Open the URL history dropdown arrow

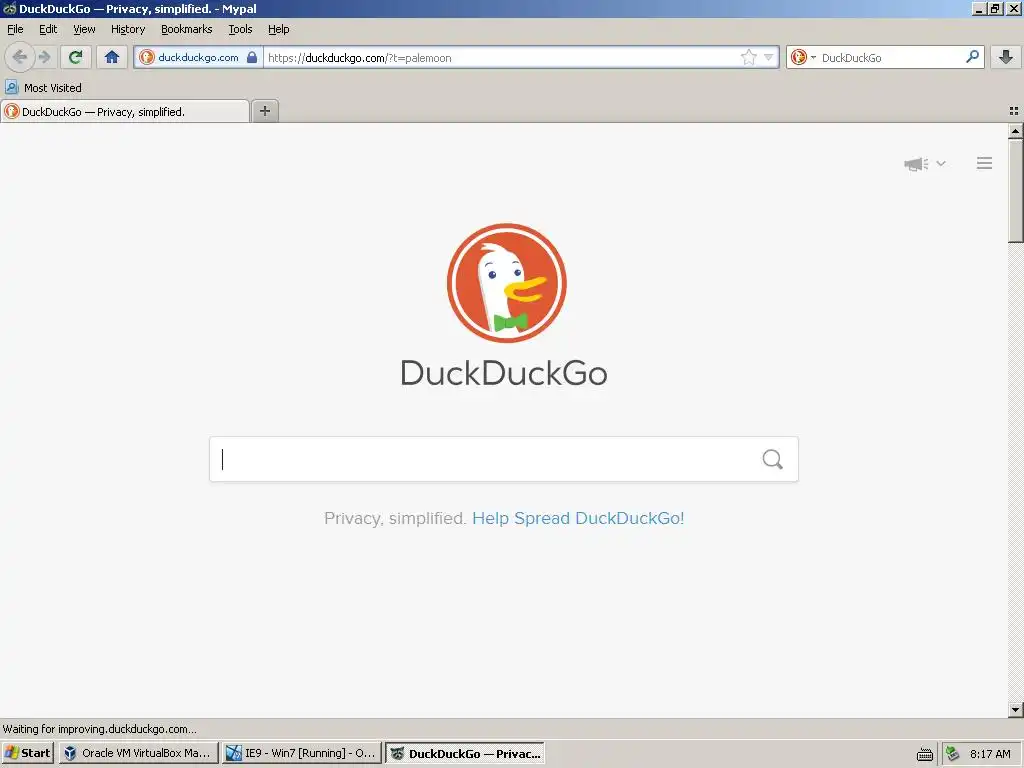769,57
